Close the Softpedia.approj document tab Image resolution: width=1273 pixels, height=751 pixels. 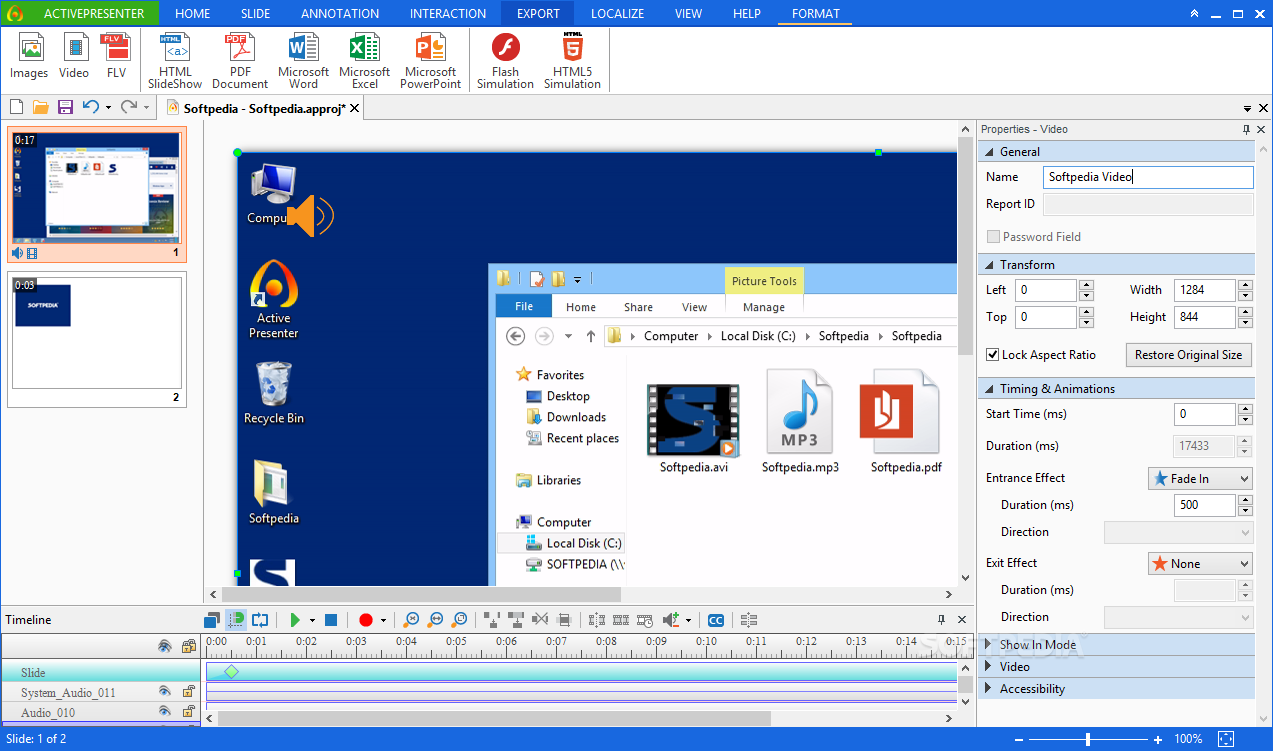355,108
